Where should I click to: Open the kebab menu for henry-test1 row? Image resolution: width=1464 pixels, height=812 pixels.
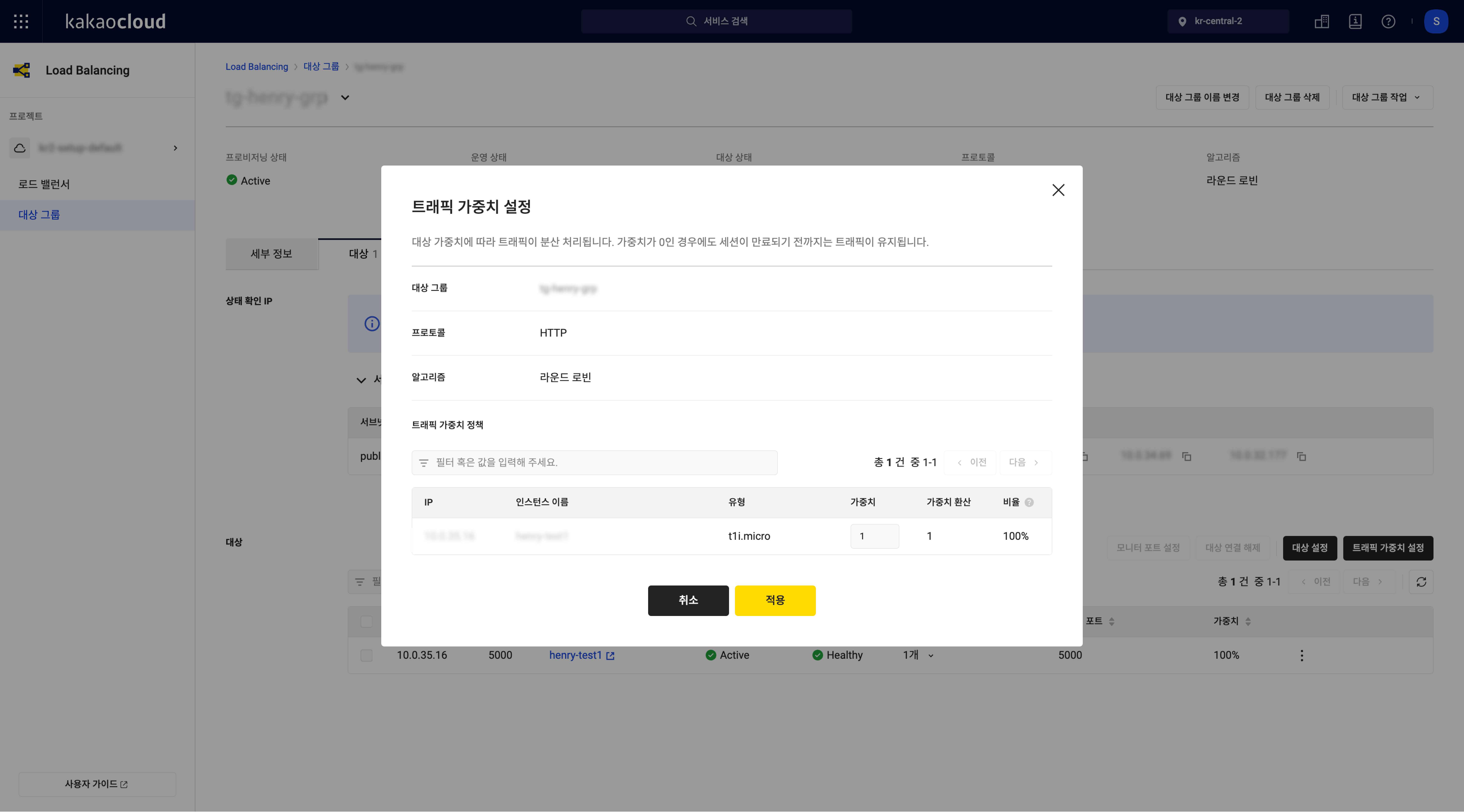coord(1302,656)
